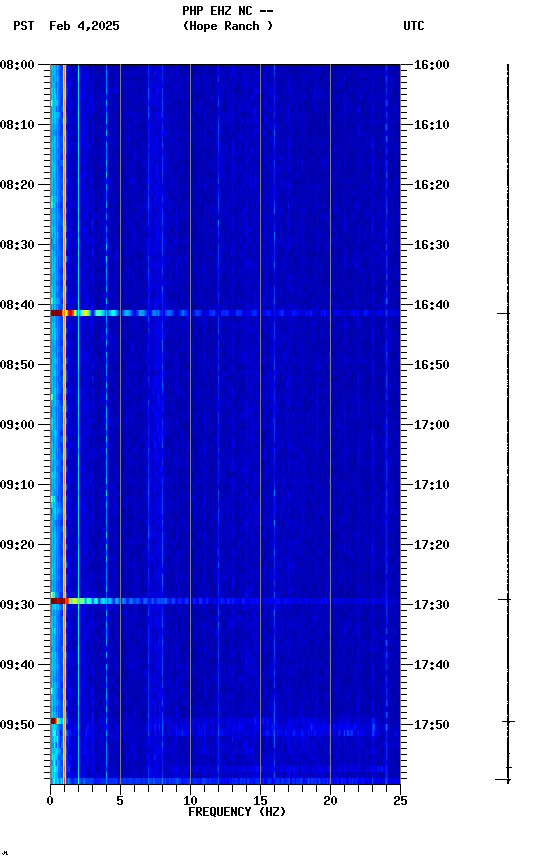Click the FREQUENCY (HZ) axis label

coord(237,812)
